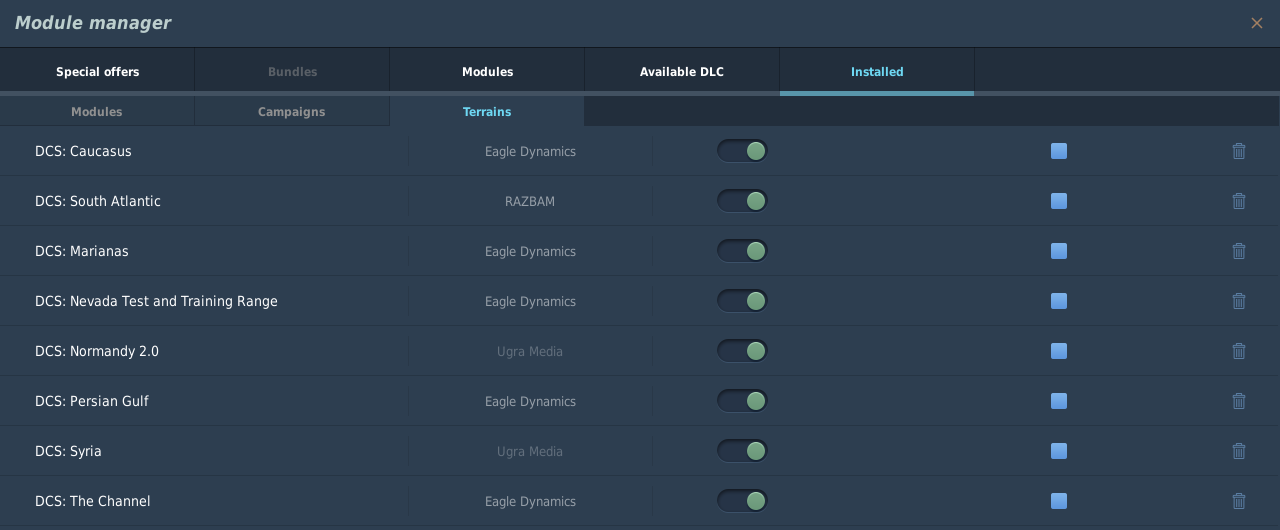The image size is (1280, 530).
Task: Uncheck blue checkbox for Normandy 2.0
Action: pos(1059,351)
